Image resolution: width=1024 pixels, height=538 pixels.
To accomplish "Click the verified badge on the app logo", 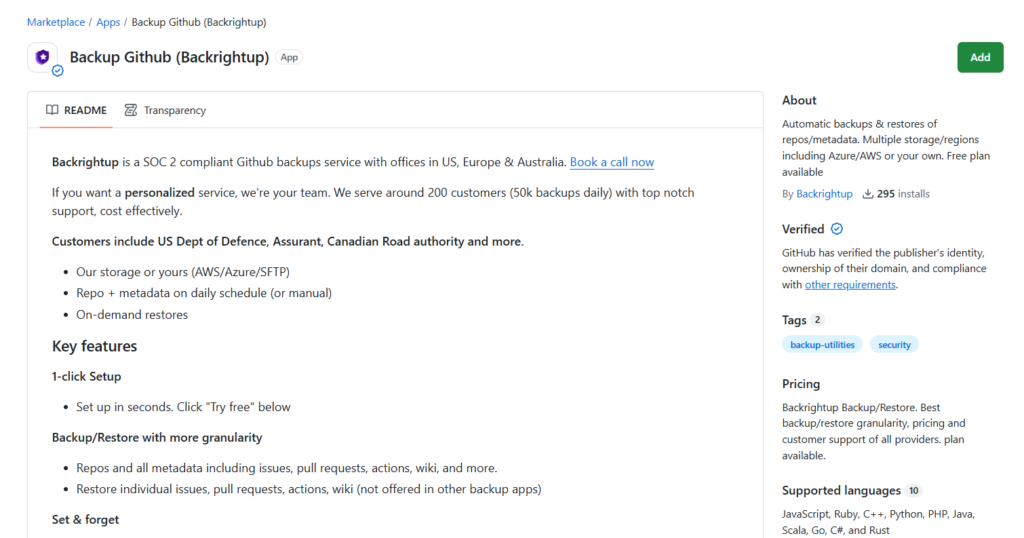I will [x=57, y=71].
